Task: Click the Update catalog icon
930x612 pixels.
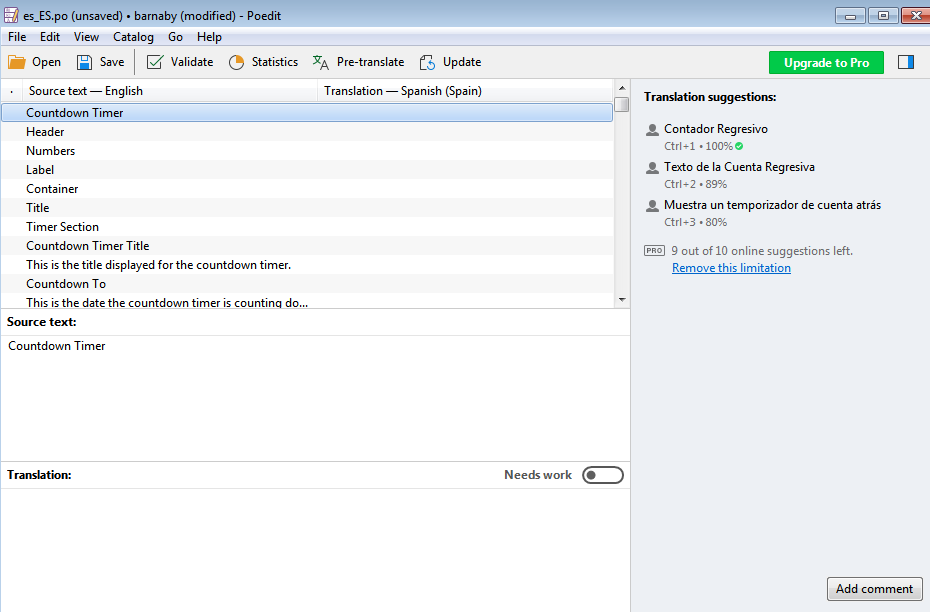Action: 427,62
